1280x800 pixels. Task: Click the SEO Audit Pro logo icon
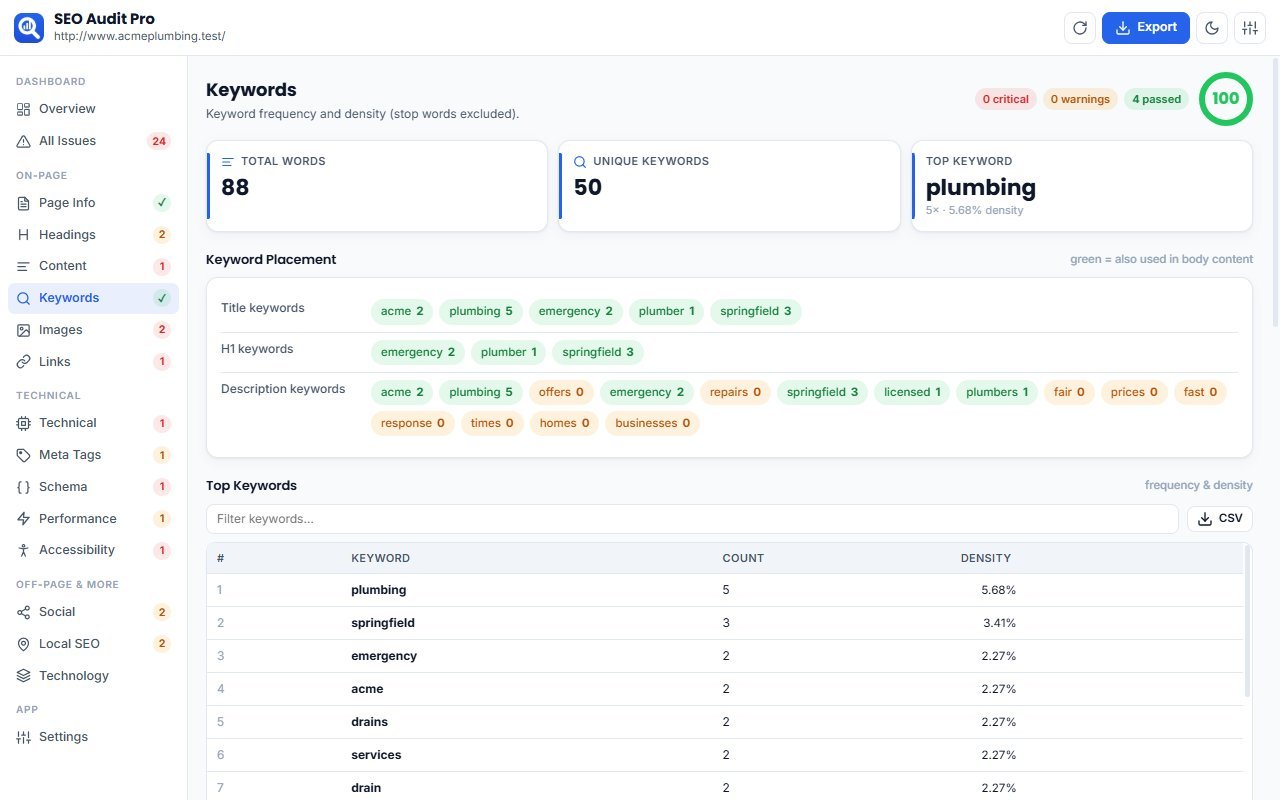click(29, 28)
